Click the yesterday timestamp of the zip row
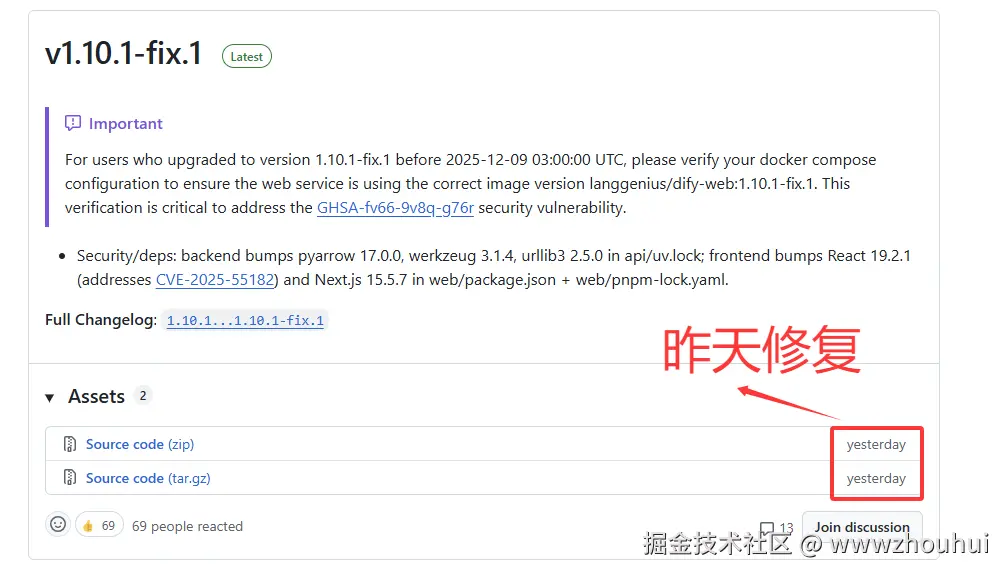This screenshot has width=1008, height=576. pyautogui.click(x=876, y=444)
